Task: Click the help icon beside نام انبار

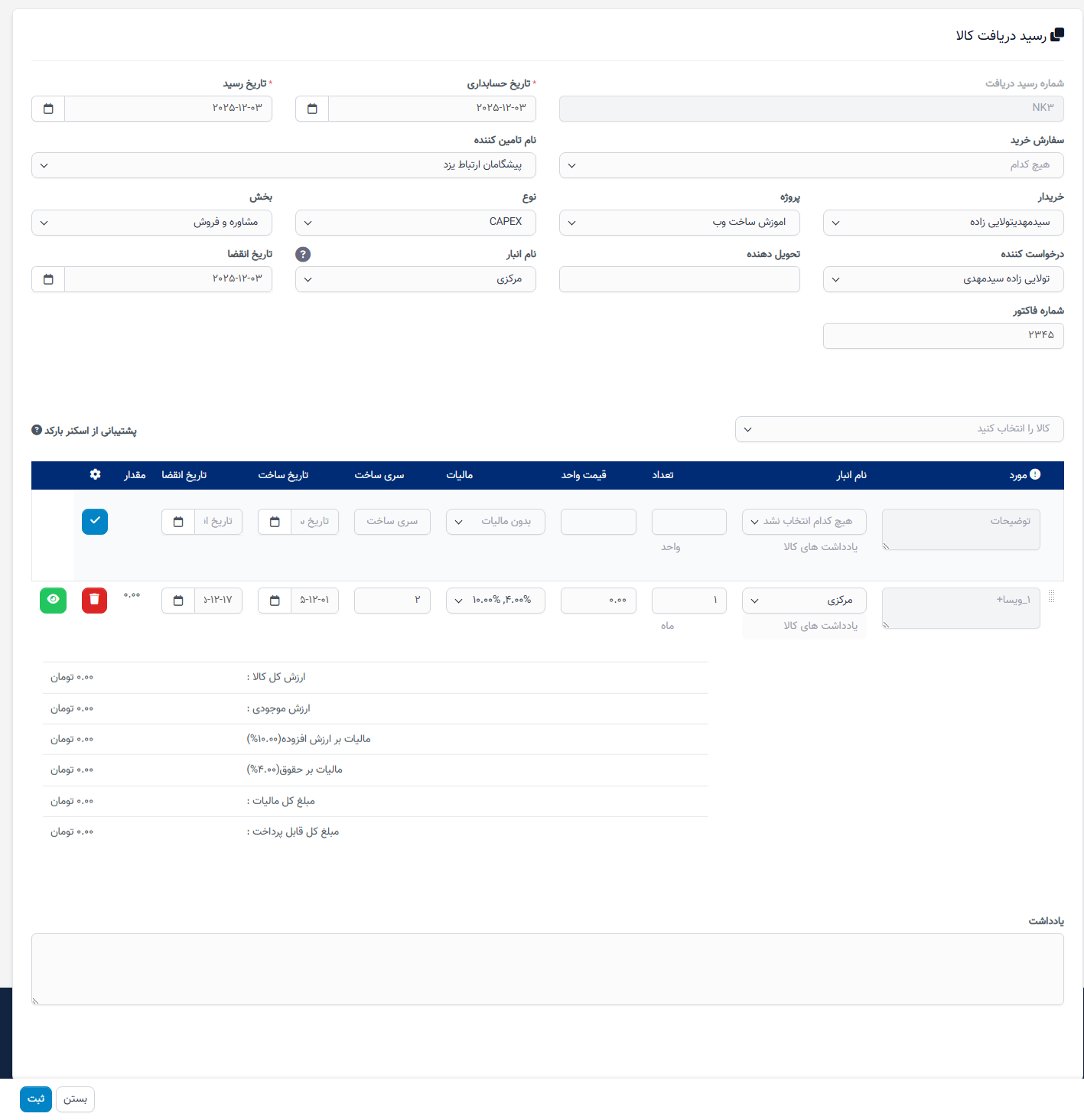Action: tap(303, 255)
